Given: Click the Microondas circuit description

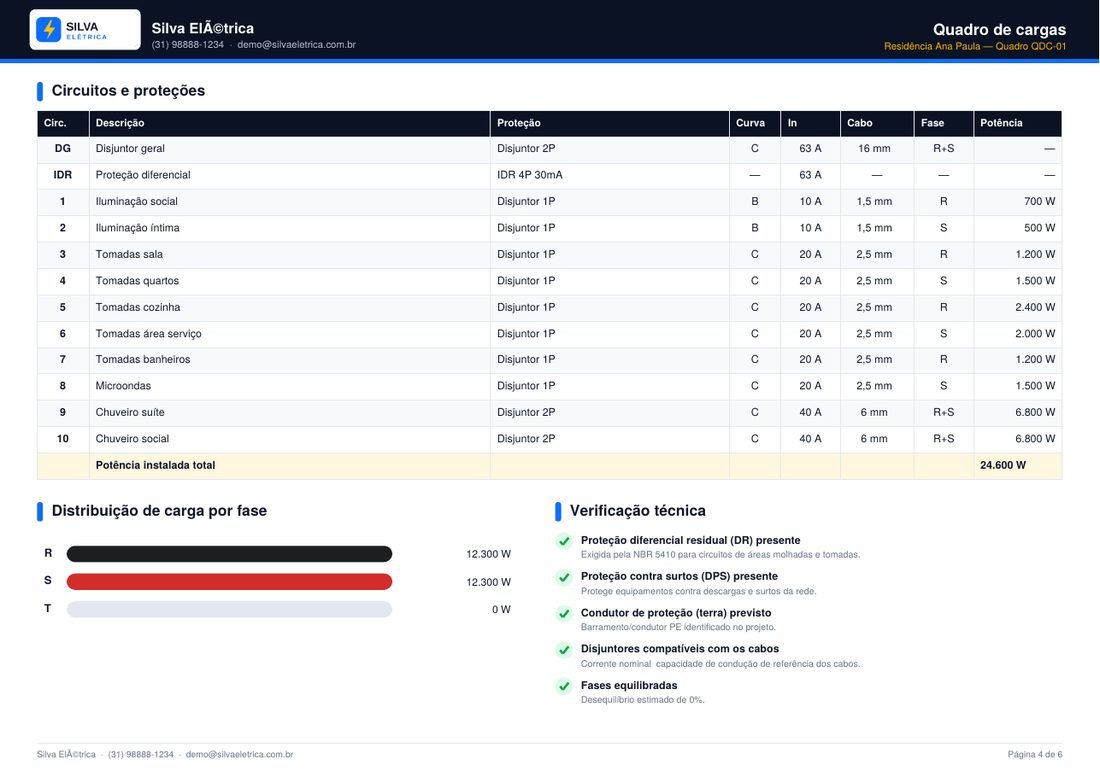Looking at the screenshot, I should (x=123, y=386).
